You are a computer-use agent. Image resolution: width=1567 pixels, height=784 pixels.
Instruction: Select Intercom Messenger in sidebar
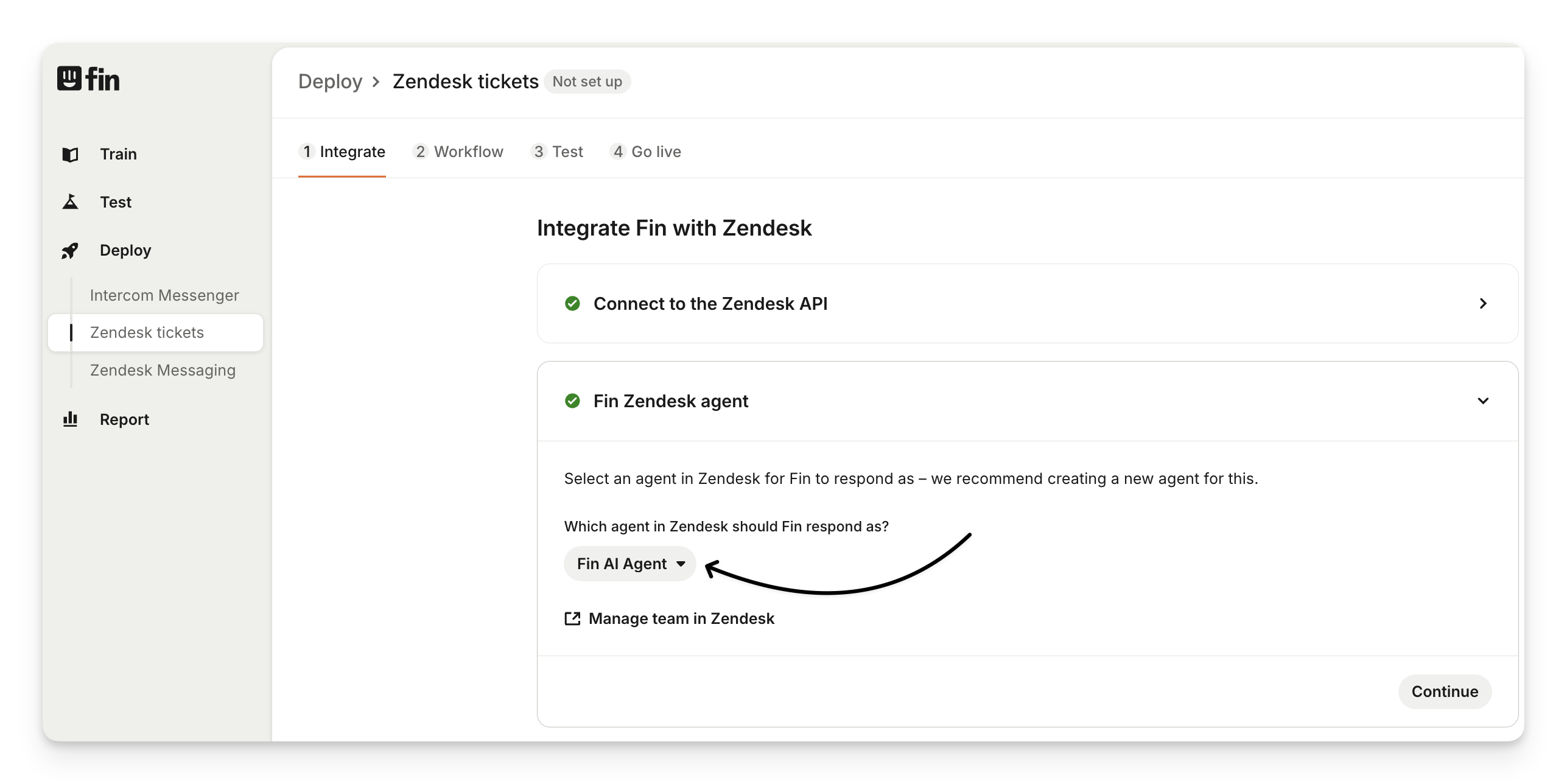pyautogui.click(x=164, y=296)
